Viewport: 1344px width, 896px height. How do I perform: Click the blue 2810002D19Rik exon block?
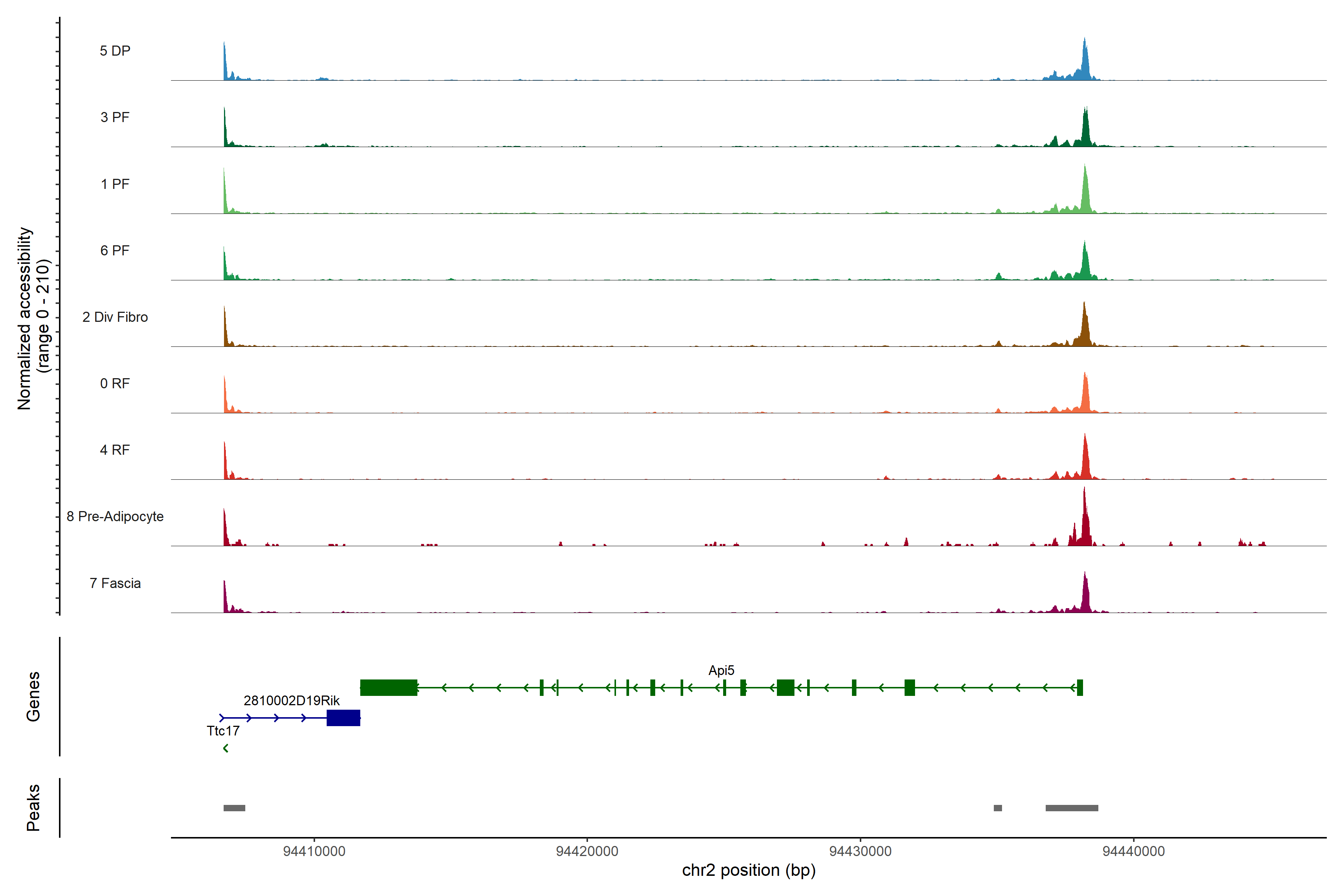click(x=343, y=718)
